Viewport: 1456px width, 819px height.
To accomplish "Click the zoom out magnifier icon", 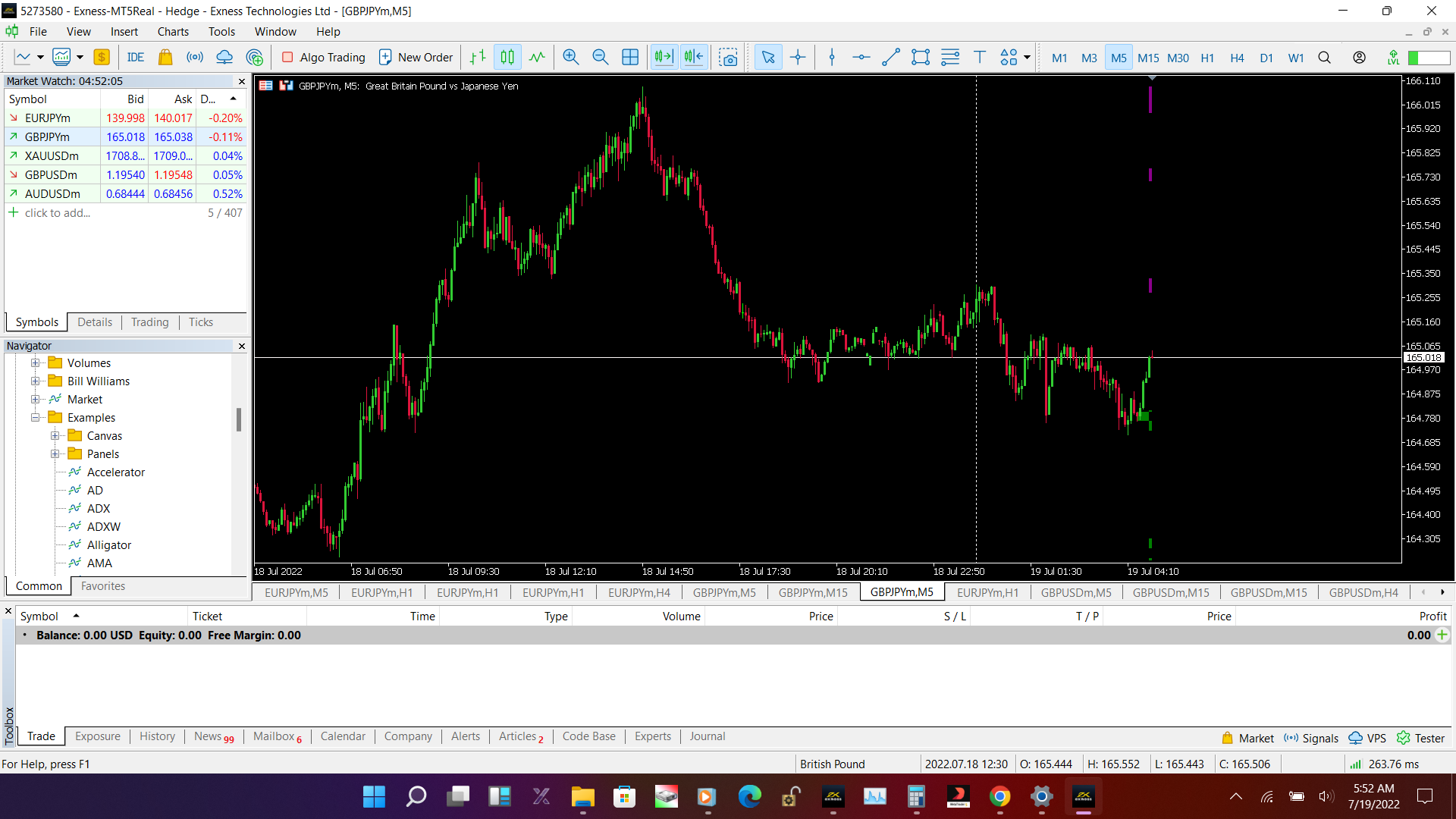I will pos(600,58).
